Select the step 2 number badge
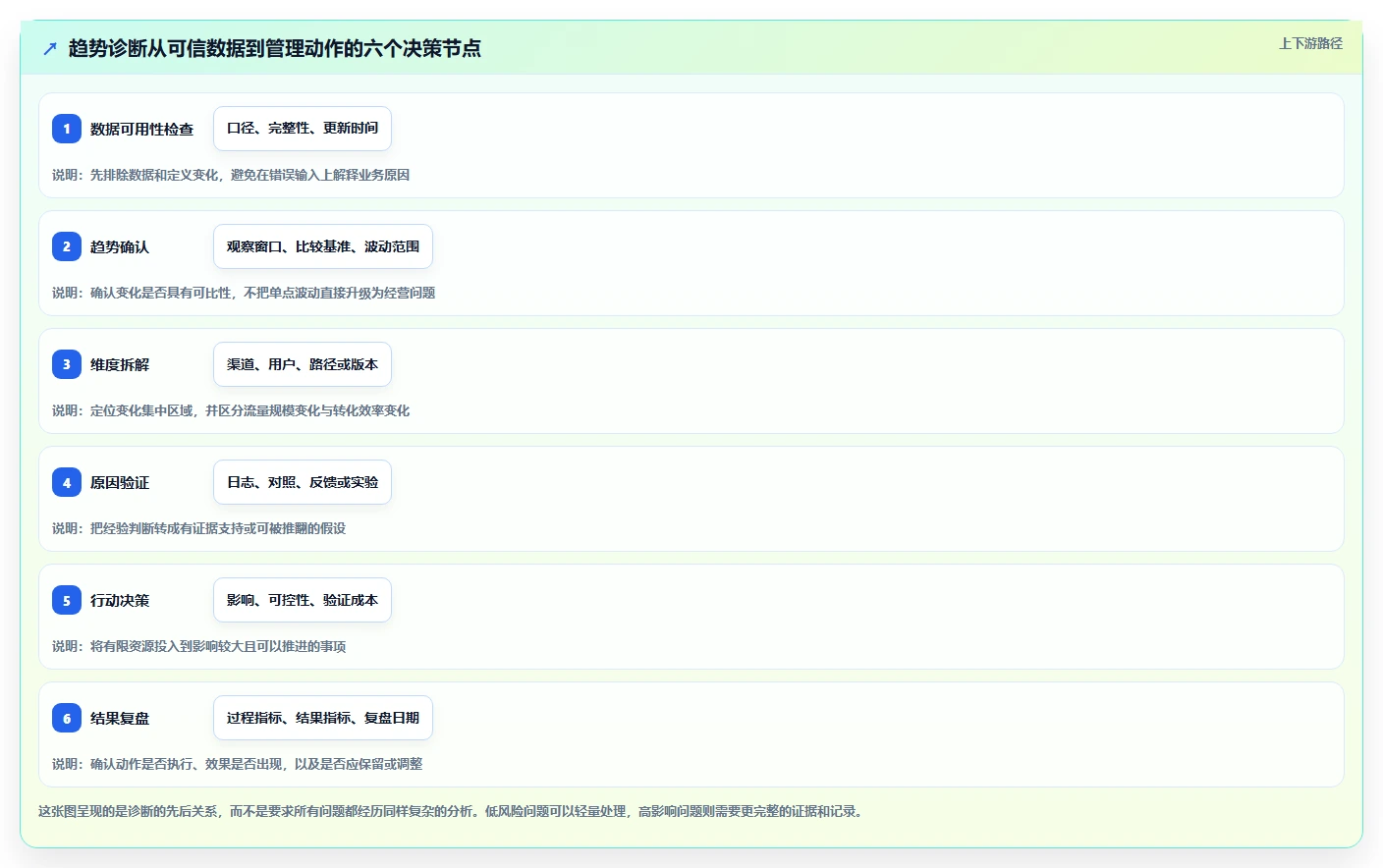Screen dimensions: 1383x868 [67, 246]
